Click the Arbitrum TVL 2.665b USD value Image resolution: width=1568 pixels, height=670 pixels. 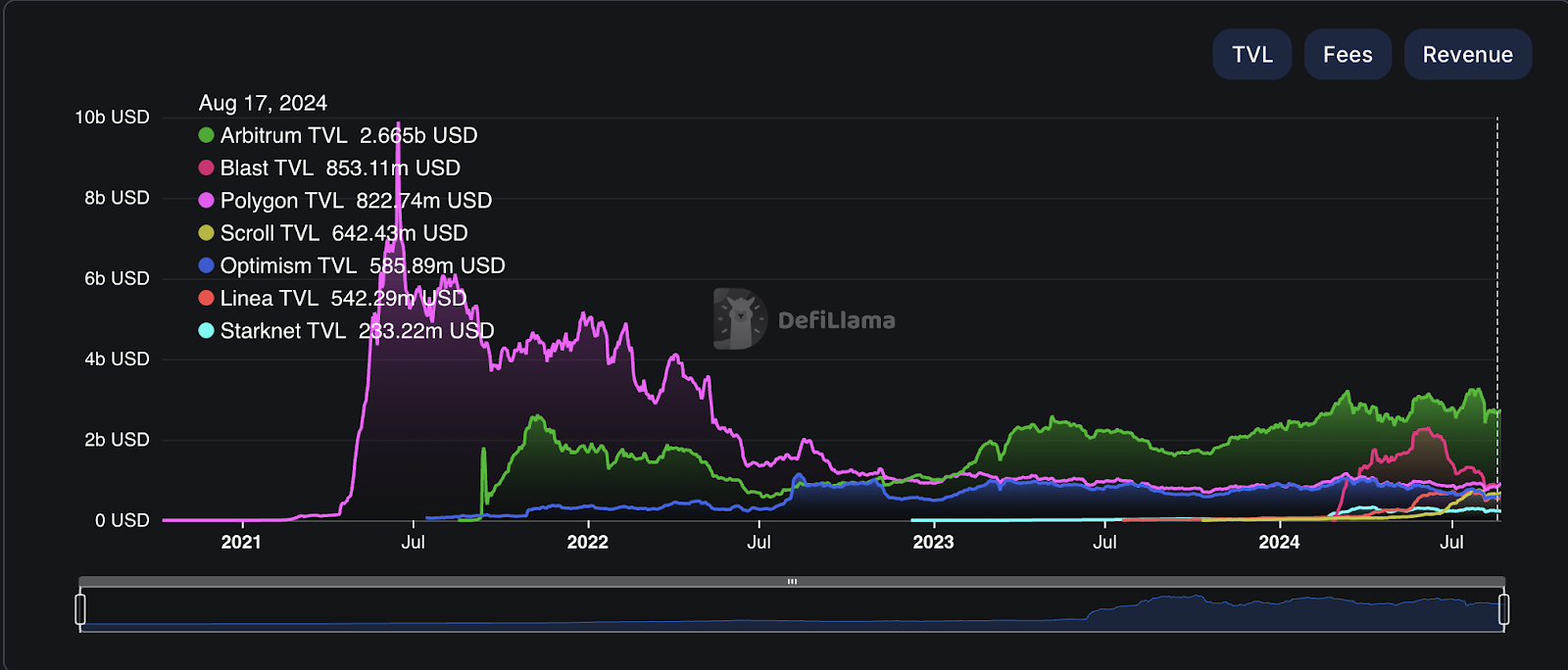(349, 135)
